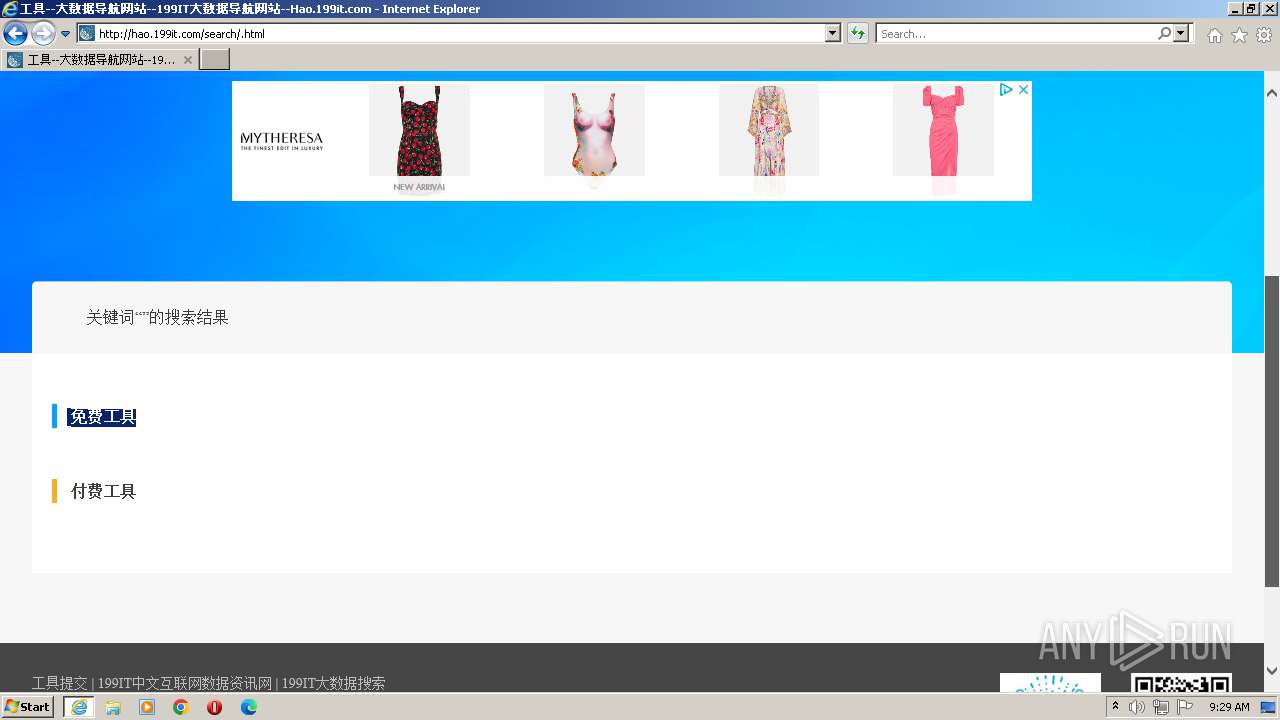
Task: Open the network tray icon
Action: click(1160, 707)
